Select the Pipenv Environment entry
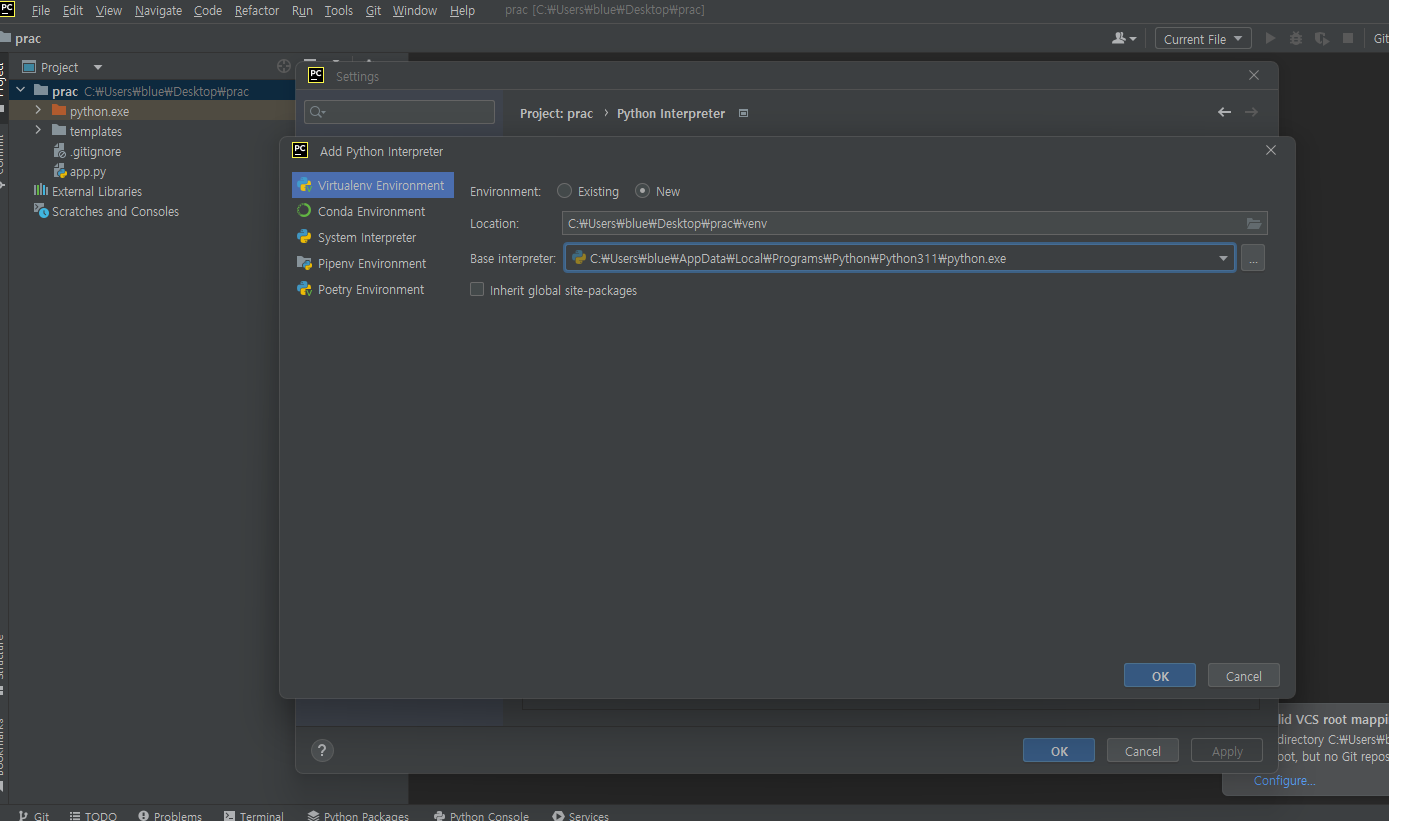 click(372, 263)
